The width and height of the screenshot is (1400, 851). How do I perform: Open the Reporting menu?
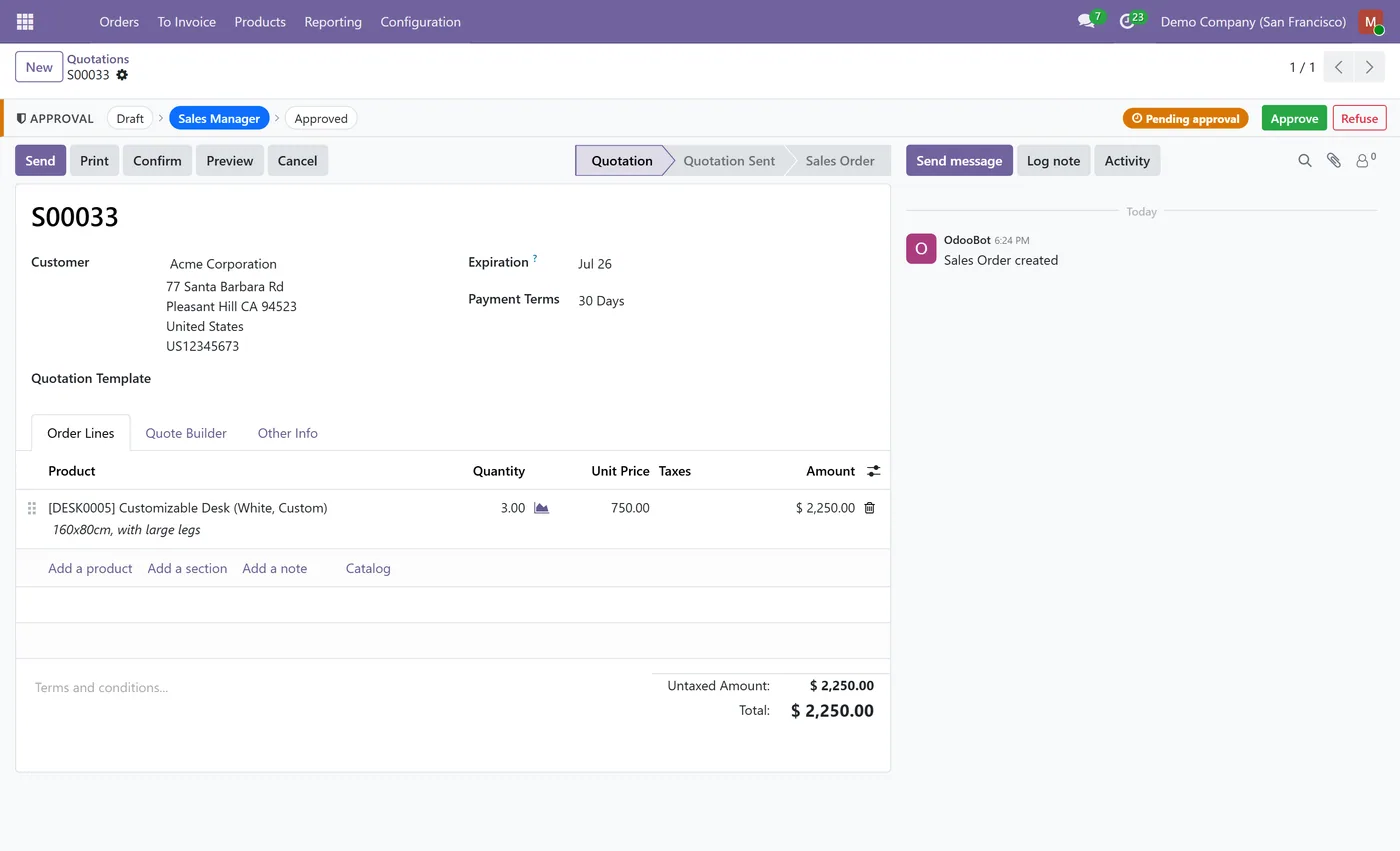[333, 21]
